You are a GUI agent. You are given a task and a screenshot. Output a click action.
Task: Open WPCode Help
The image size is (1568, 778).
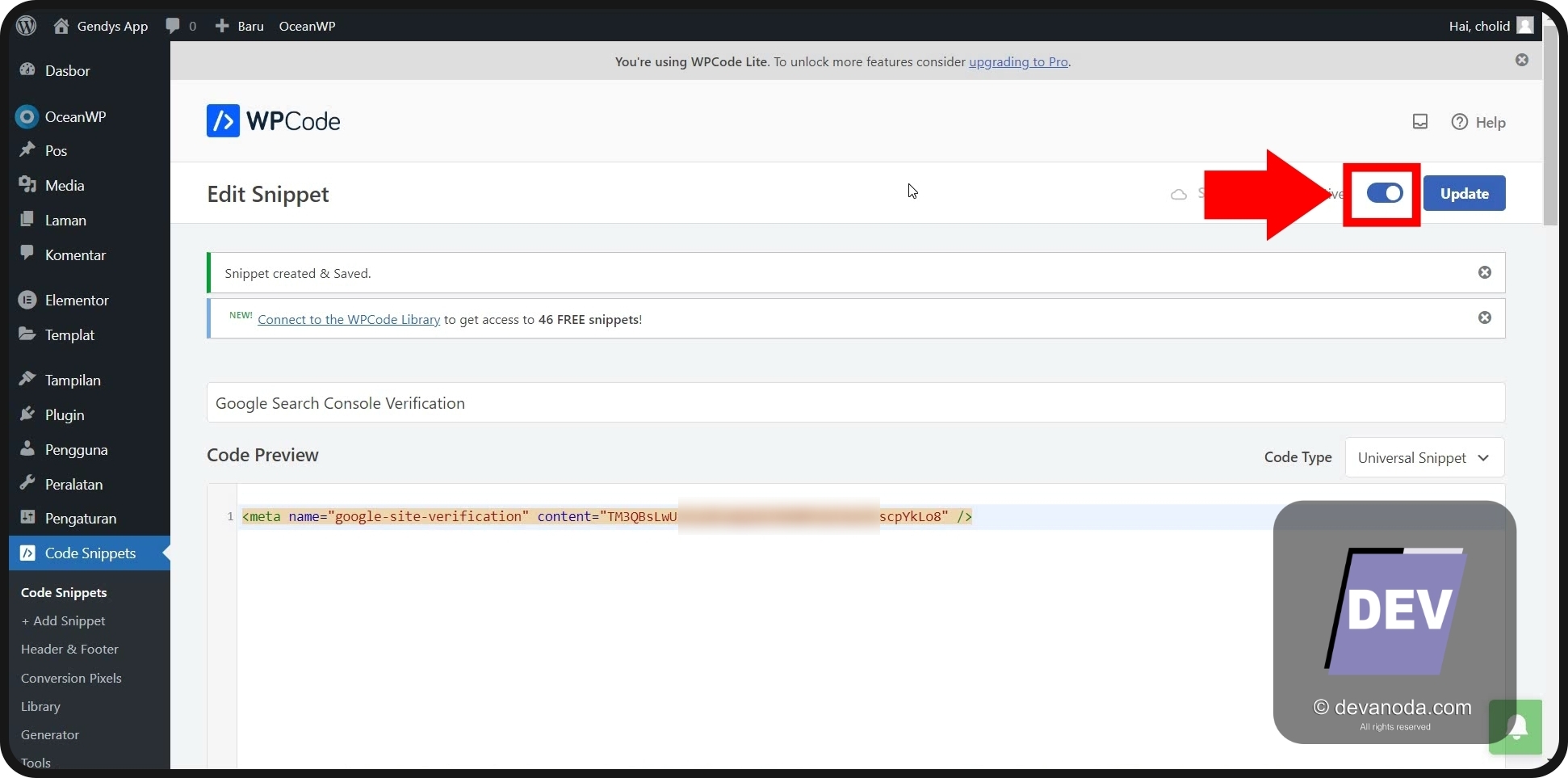tap(1478, 122)
